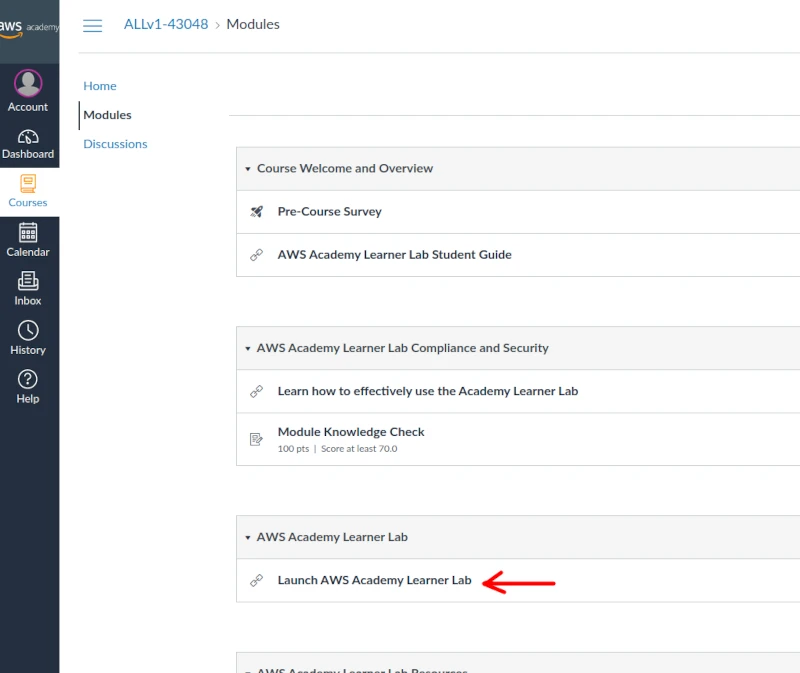Image resolution: width=800 pixels, height=673 pixels.
Task: Collapse the AWS Academy Learner Lab module arrow
Action: [x=248, y=537]
